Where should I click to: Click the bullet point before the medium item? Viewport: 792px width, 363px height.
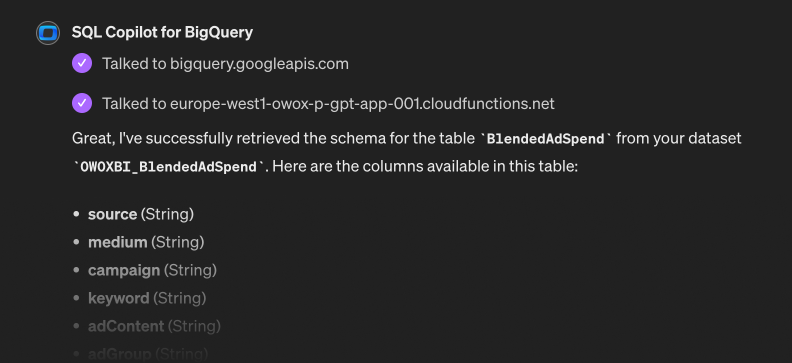tap(76, 242)
